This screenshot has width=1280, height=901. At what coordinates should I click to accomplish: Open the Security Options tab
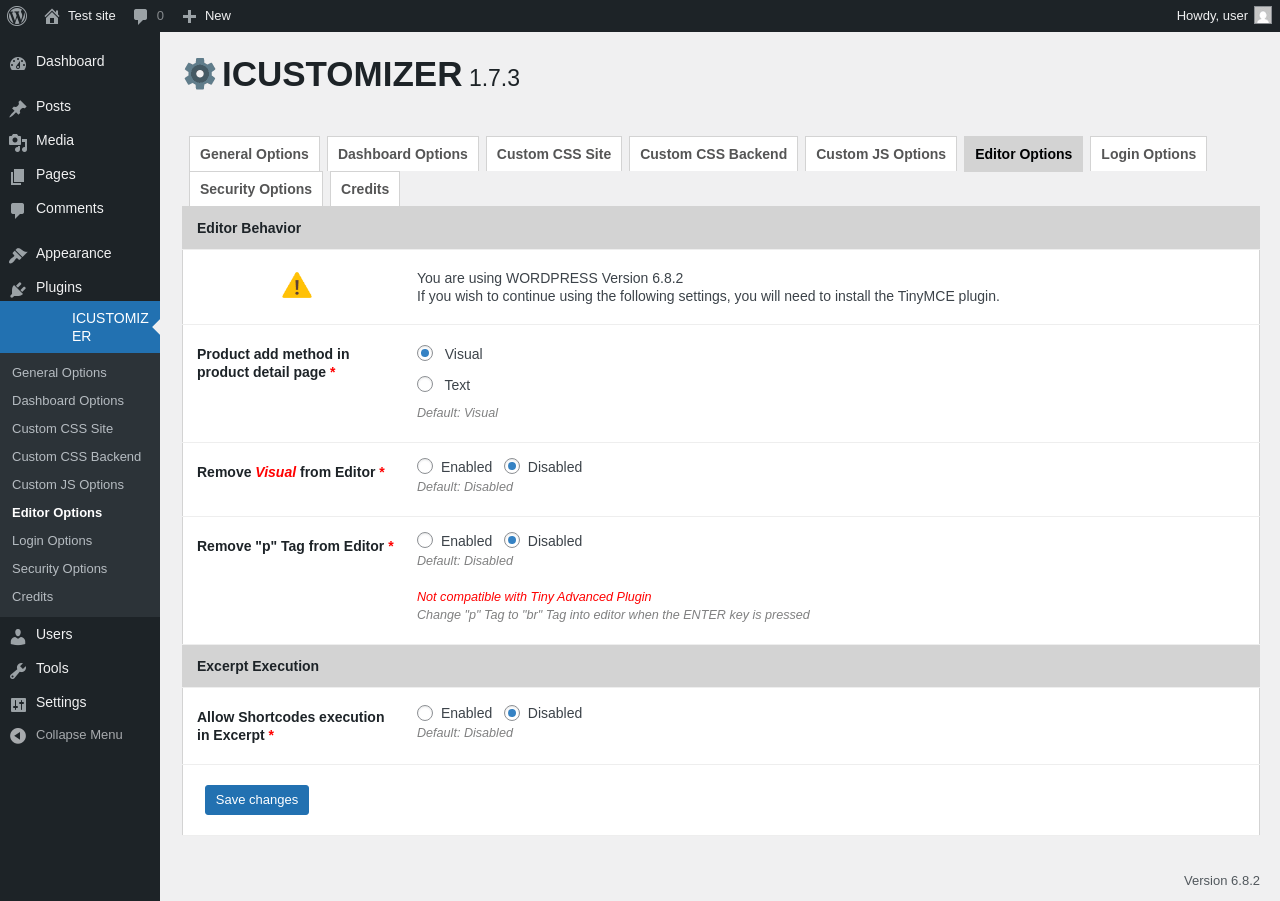(x=256, y=189)
